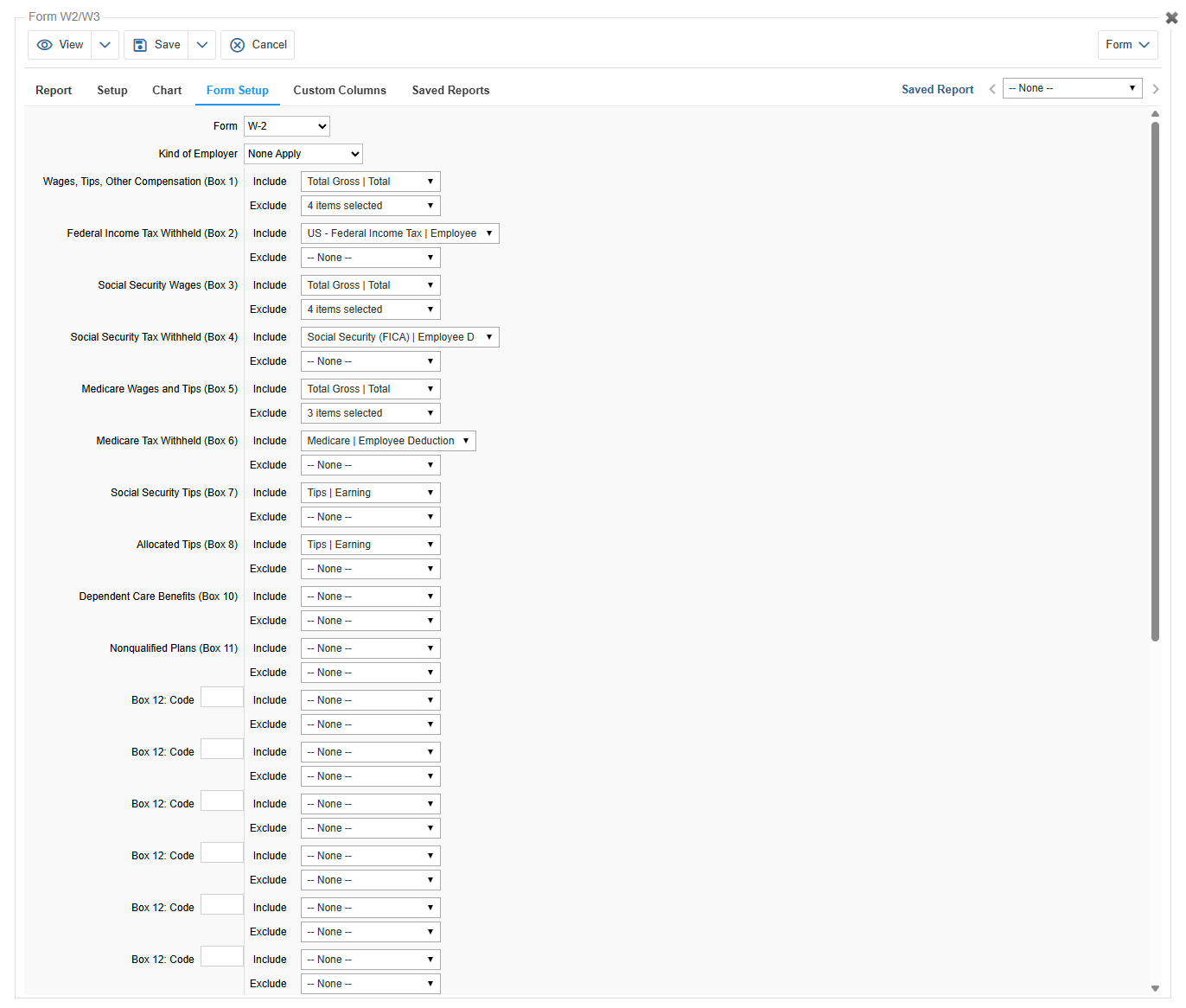Open Box 11 Nonqualified Plans Include dropdown

pos(371,648)
